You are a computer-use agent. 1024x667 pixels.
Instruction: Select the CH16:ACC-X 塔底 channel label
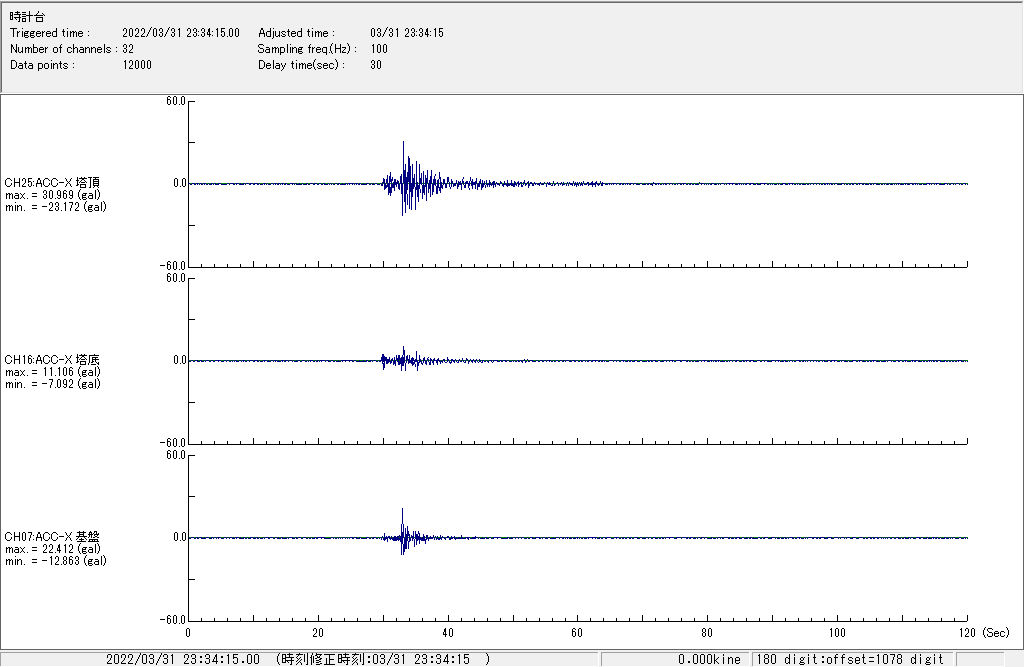point(52,360)
